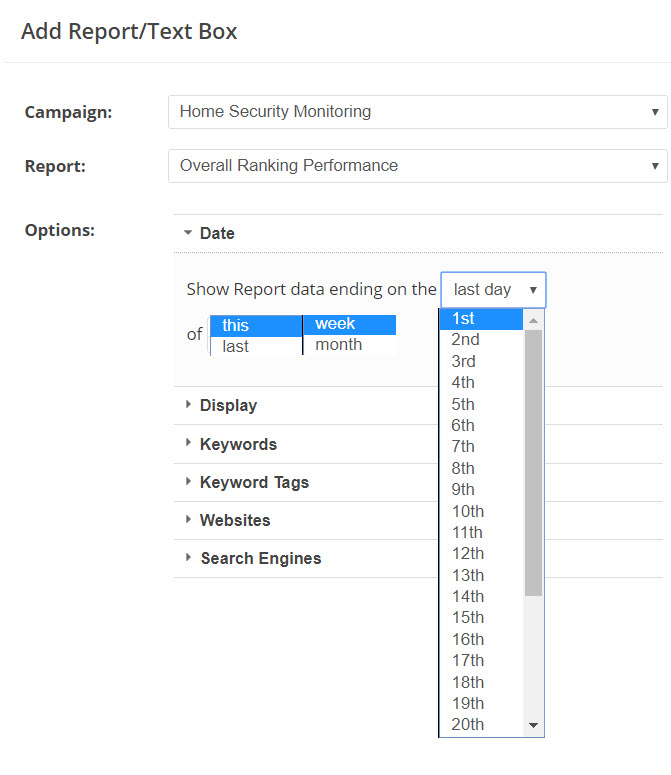Image resolution: width=671 pixels, height=775 pixels.
Task: Open the Campaign dropdown
Action: [x=417, y=112]
